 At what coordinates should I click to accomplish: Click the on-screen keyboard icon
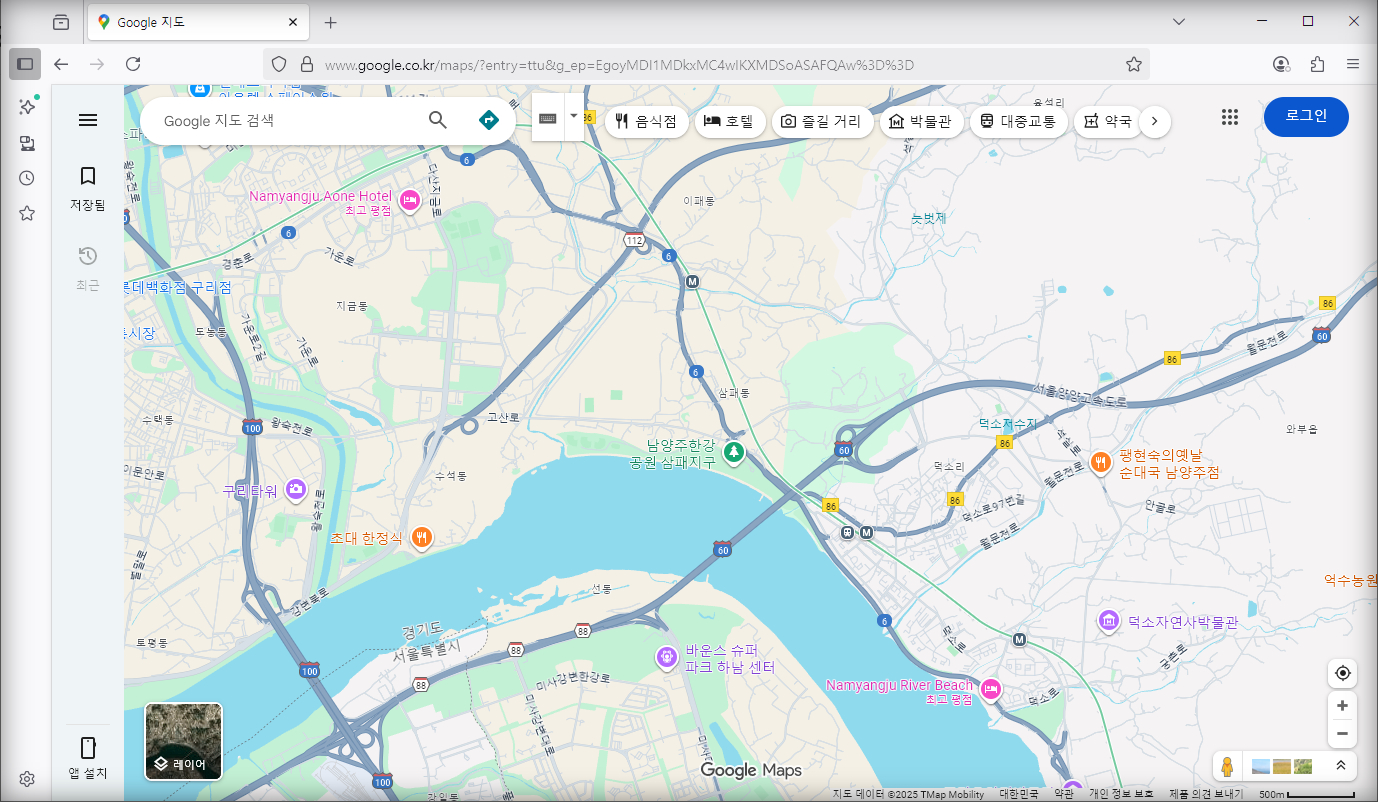tap(548, 118)
